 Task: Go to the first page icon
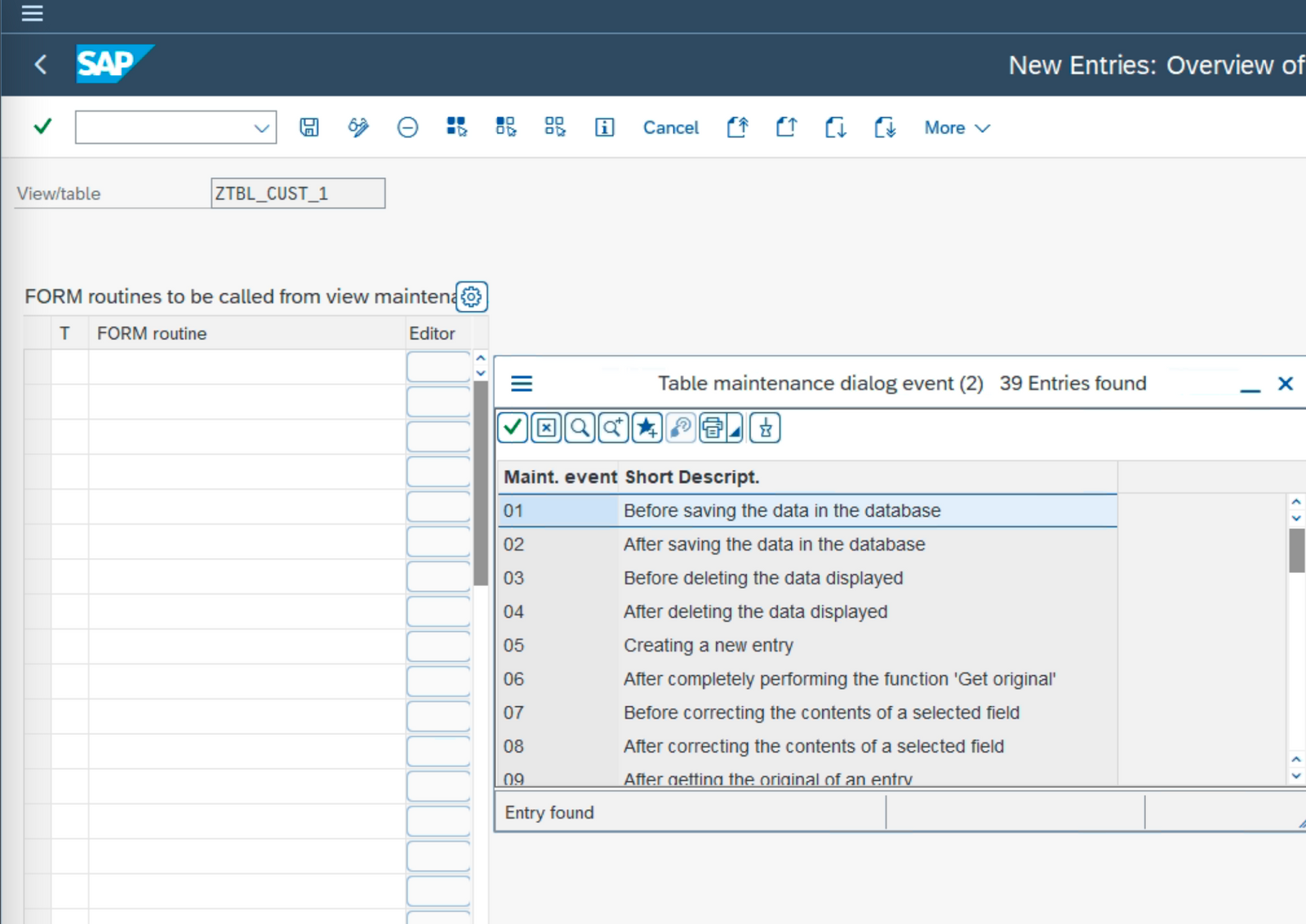737,127
